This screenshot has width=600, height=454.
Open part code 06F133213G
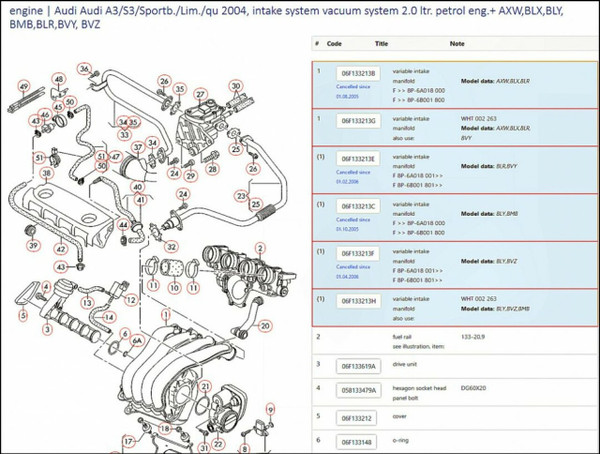tap(358, 120)
